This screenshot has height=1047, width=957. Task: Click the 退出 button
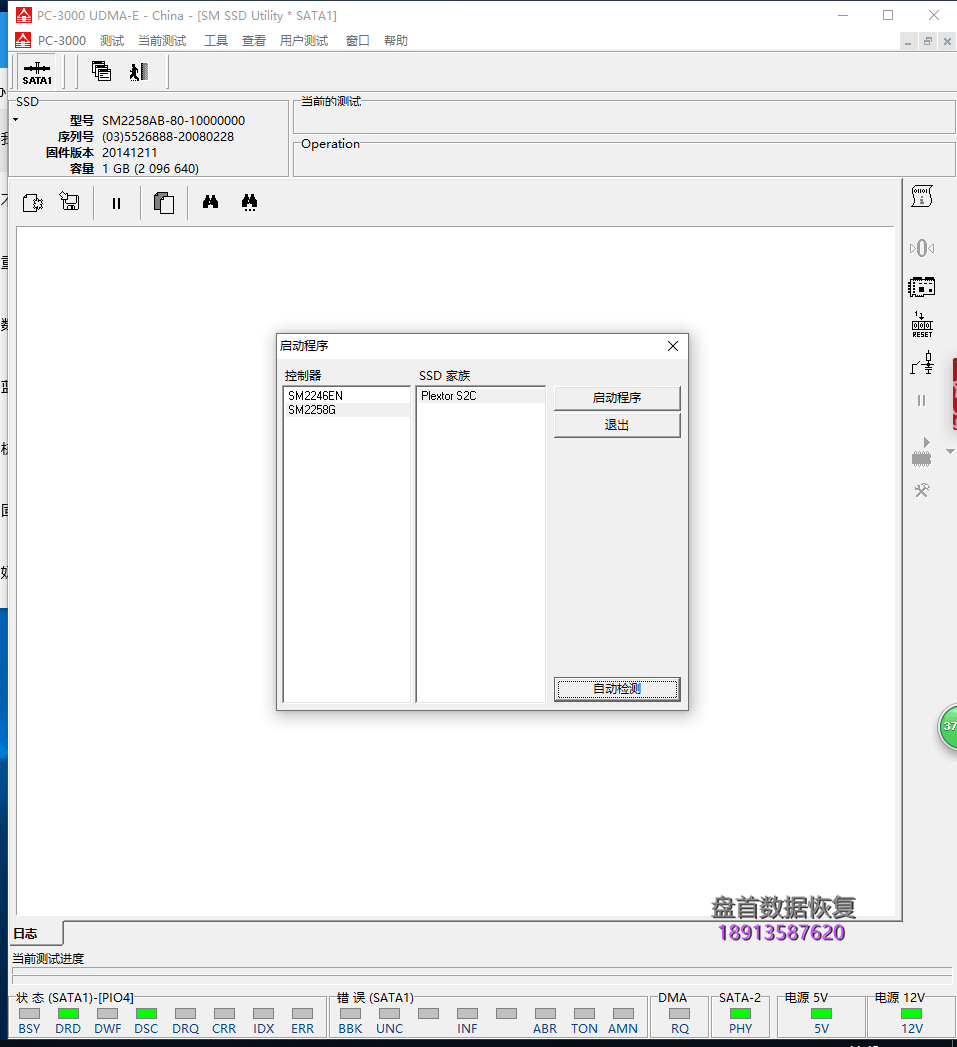pos(617,425)
